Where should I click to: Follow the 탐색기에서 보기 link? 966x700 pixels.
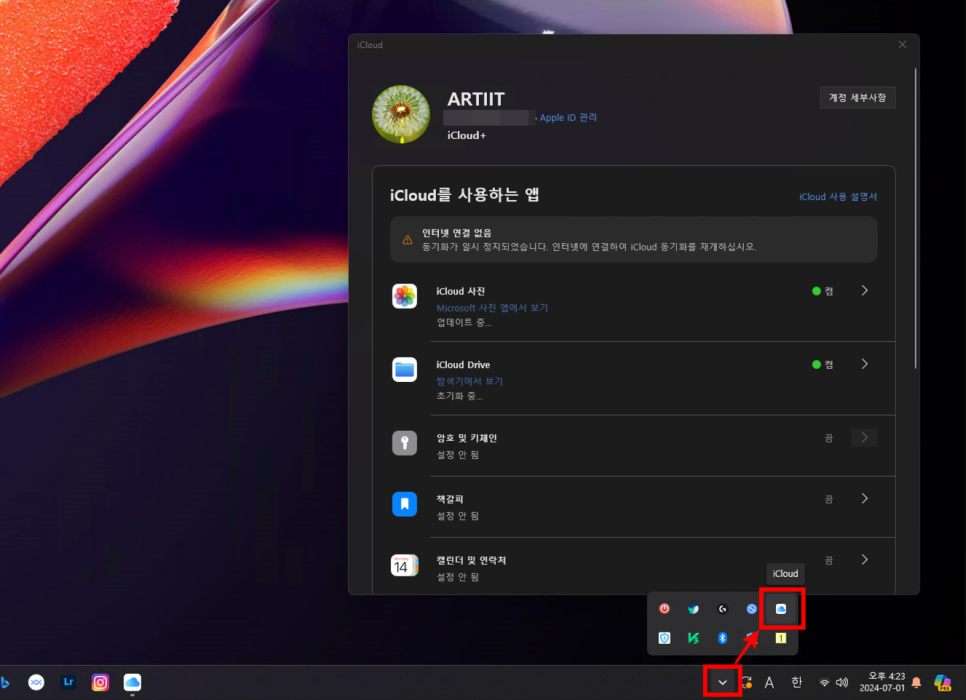click(x=469, y=381)
